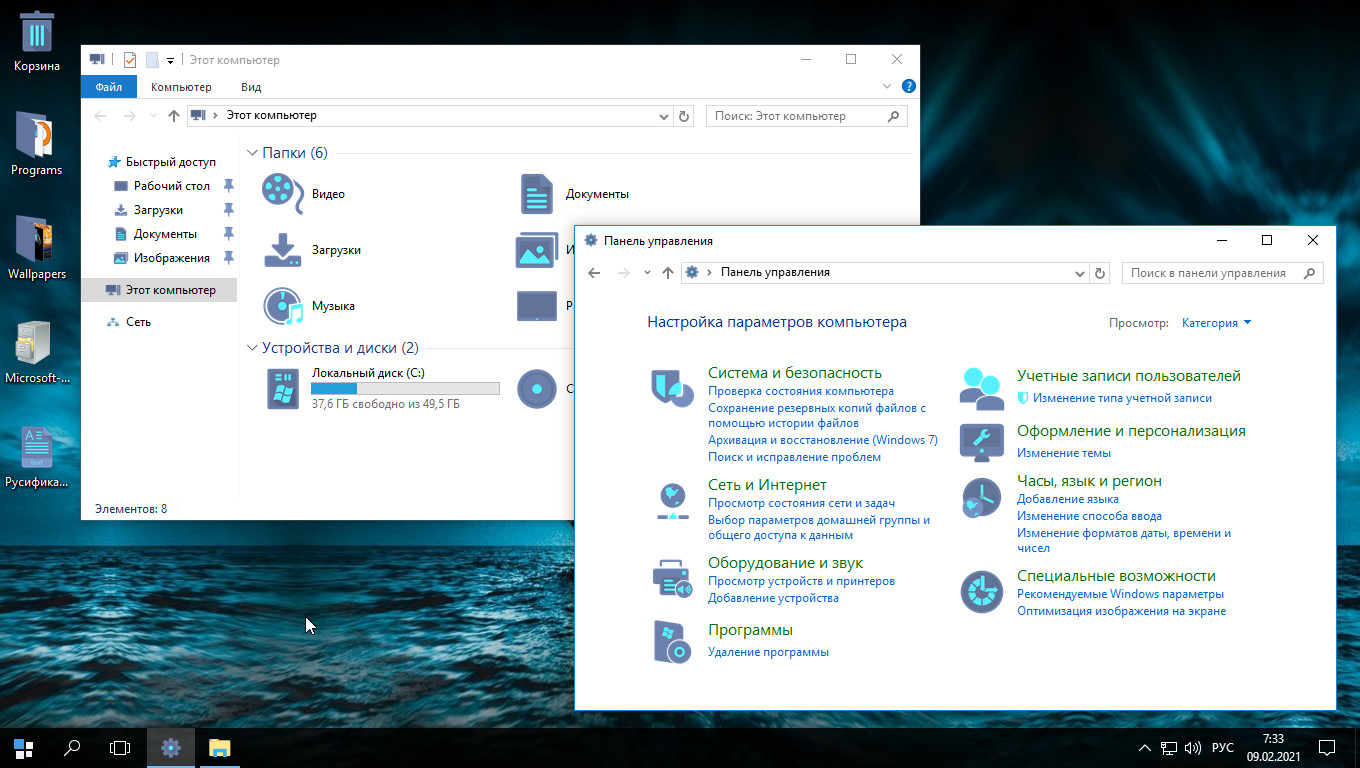The image size is (1360, 768).
Task: Select Загрузки in Quick Access sidebar
Action: click(x=158, y=210)
